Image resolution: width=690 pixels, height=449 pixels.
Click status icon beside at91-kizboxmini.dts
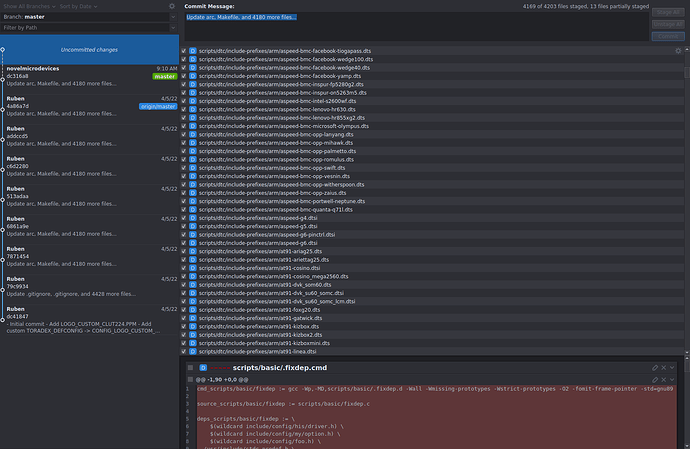(x=193, y=343)
